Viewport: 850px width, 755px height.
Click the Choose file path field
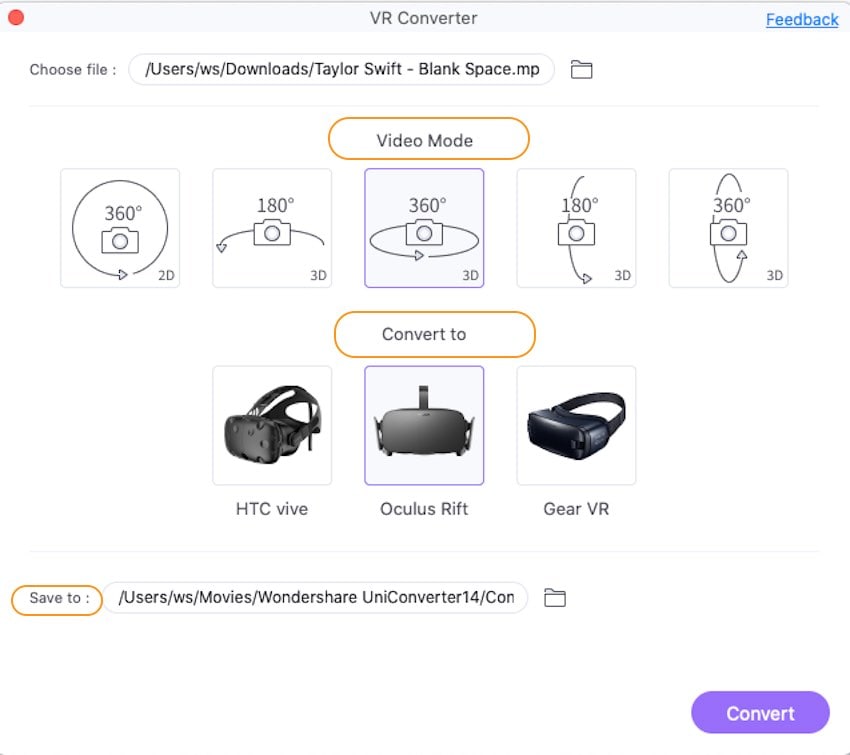pyautogui.click(x=342, y=69)
